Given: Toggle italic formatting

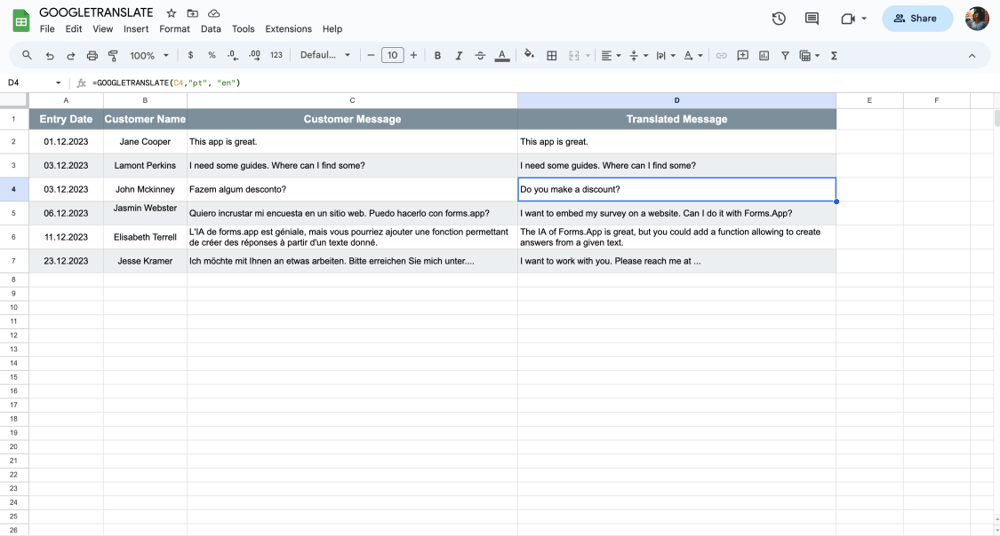Looking at the screenshot, I should pos(459,56).
